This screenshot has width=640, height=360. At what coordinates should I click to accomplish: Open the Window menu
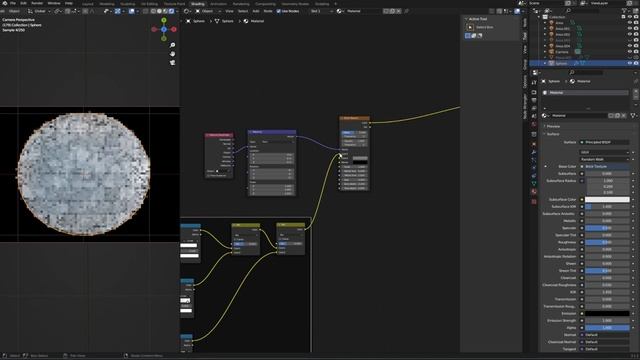pos(54,3)
